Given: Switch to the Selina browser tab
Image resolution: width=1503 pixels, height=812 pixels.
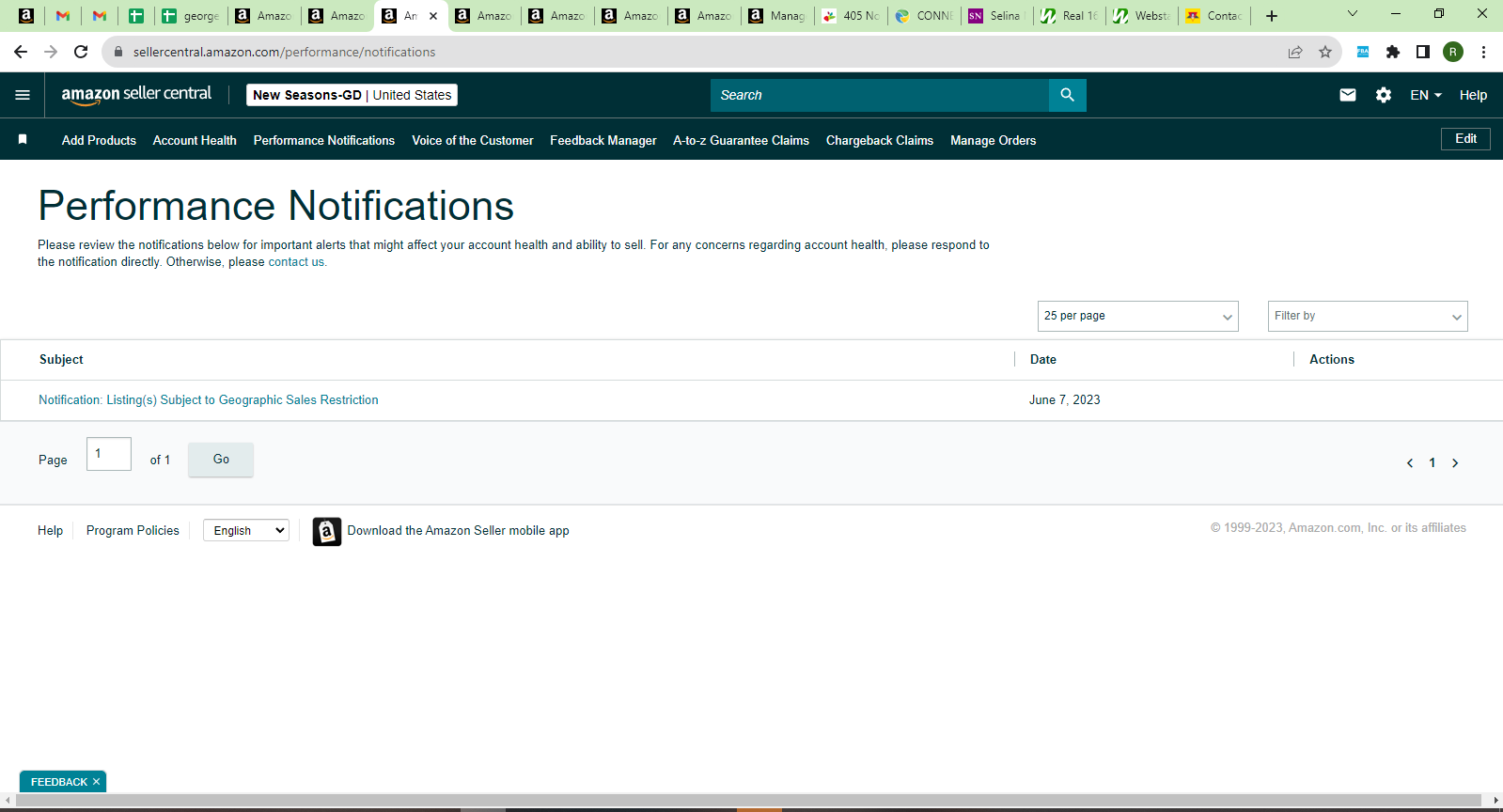Looking at the screenshot, I should click(x=996, y=16).
